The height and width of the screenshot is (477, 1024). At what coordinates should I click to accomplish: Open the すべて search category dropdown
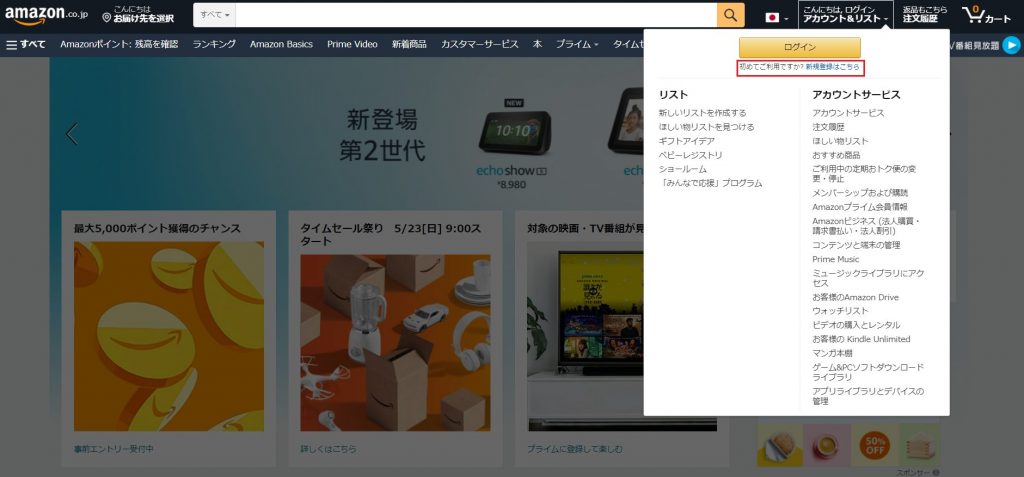coord(214,14)
